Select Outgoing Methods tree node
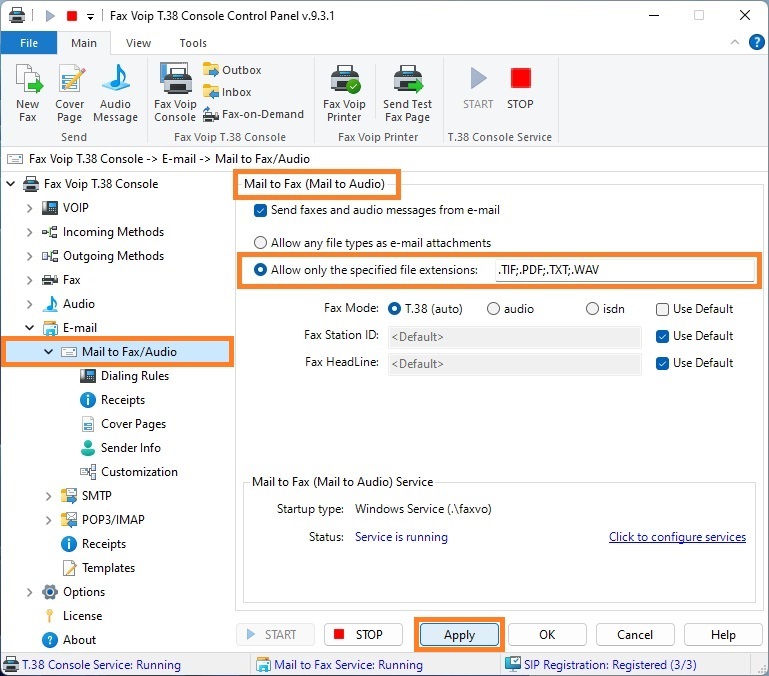The height and width of the screenshot is (676, 769). 113,256
